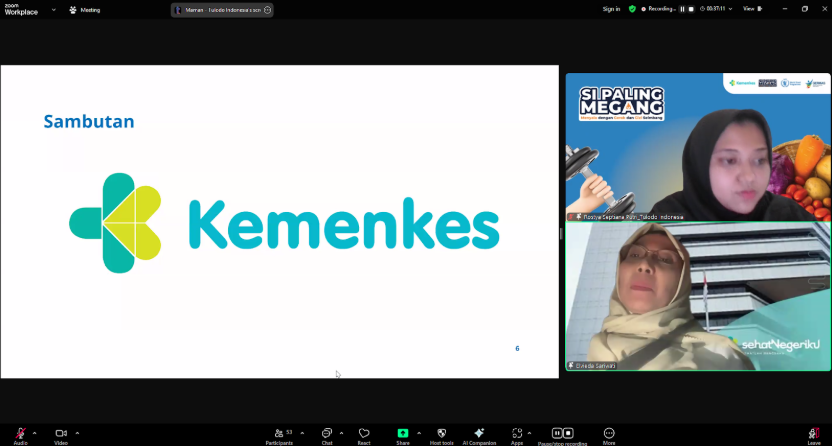Unmute the microphone via Audio icon

[20, 434]
